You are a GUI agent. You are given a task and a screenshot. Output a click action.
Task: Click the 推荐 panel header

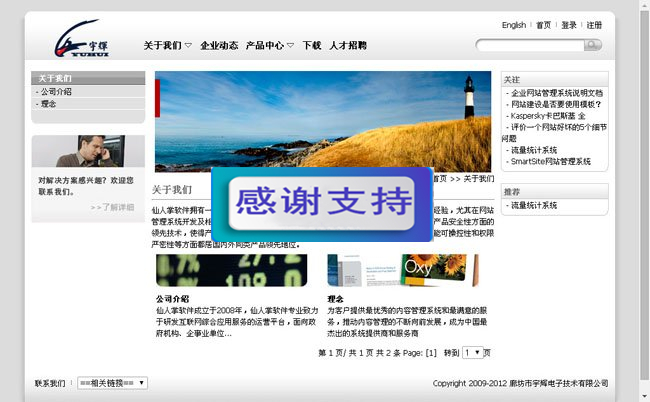click(555, 191)
